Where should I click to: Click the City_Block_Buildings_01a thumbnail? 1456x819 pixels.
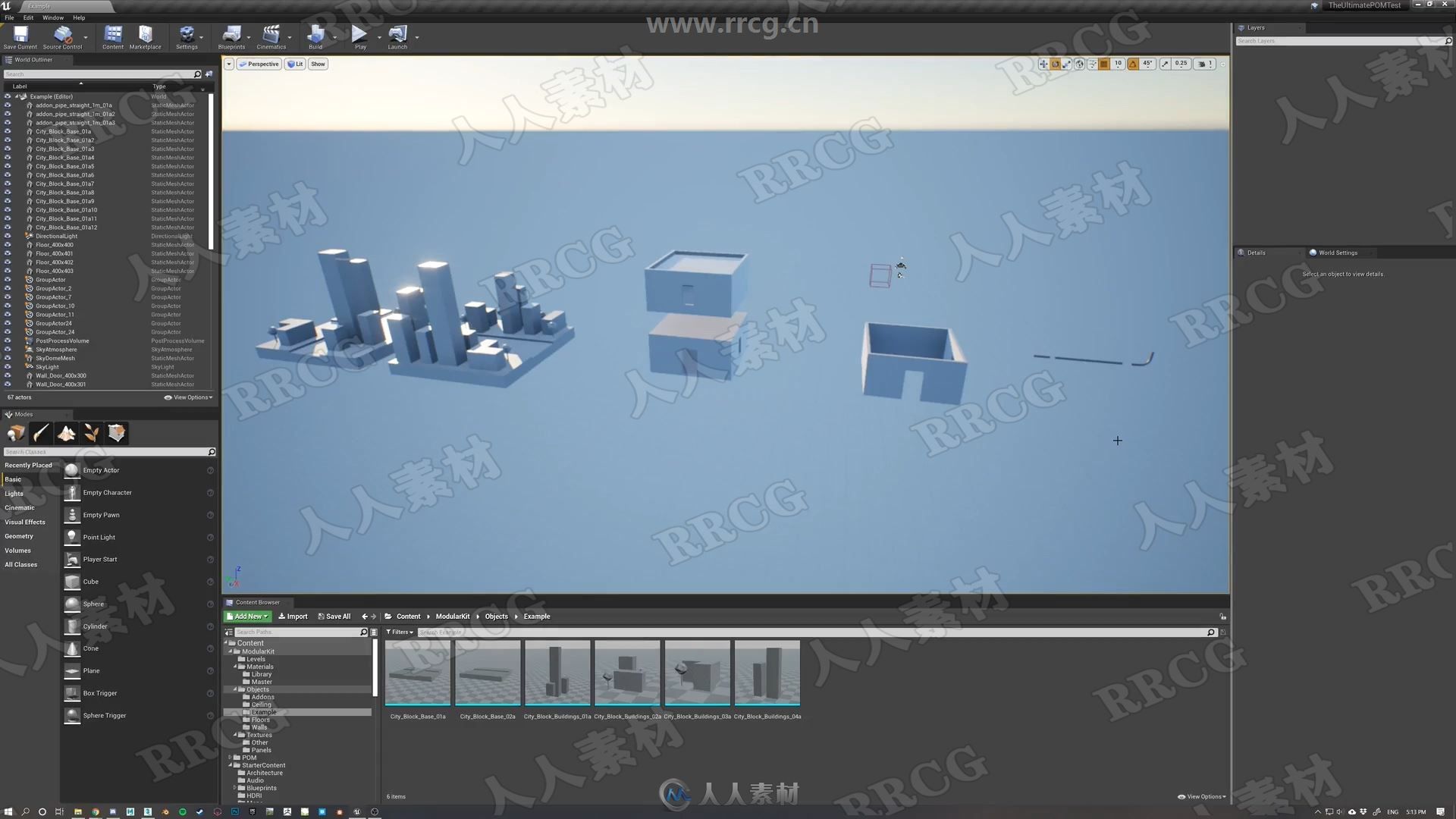pos(557,675)
